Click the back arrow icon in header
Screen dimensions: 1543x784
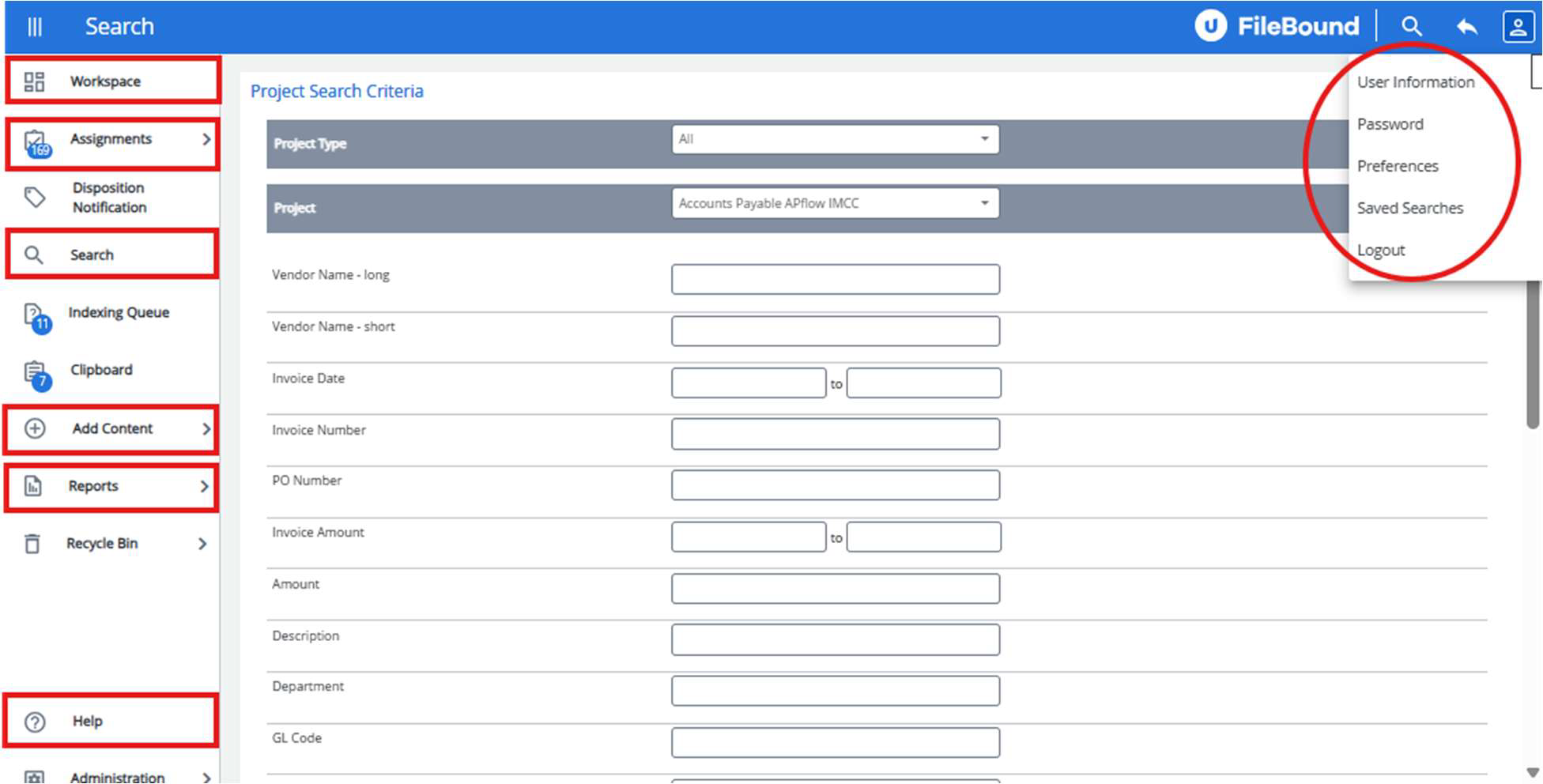click(1466, 27)
